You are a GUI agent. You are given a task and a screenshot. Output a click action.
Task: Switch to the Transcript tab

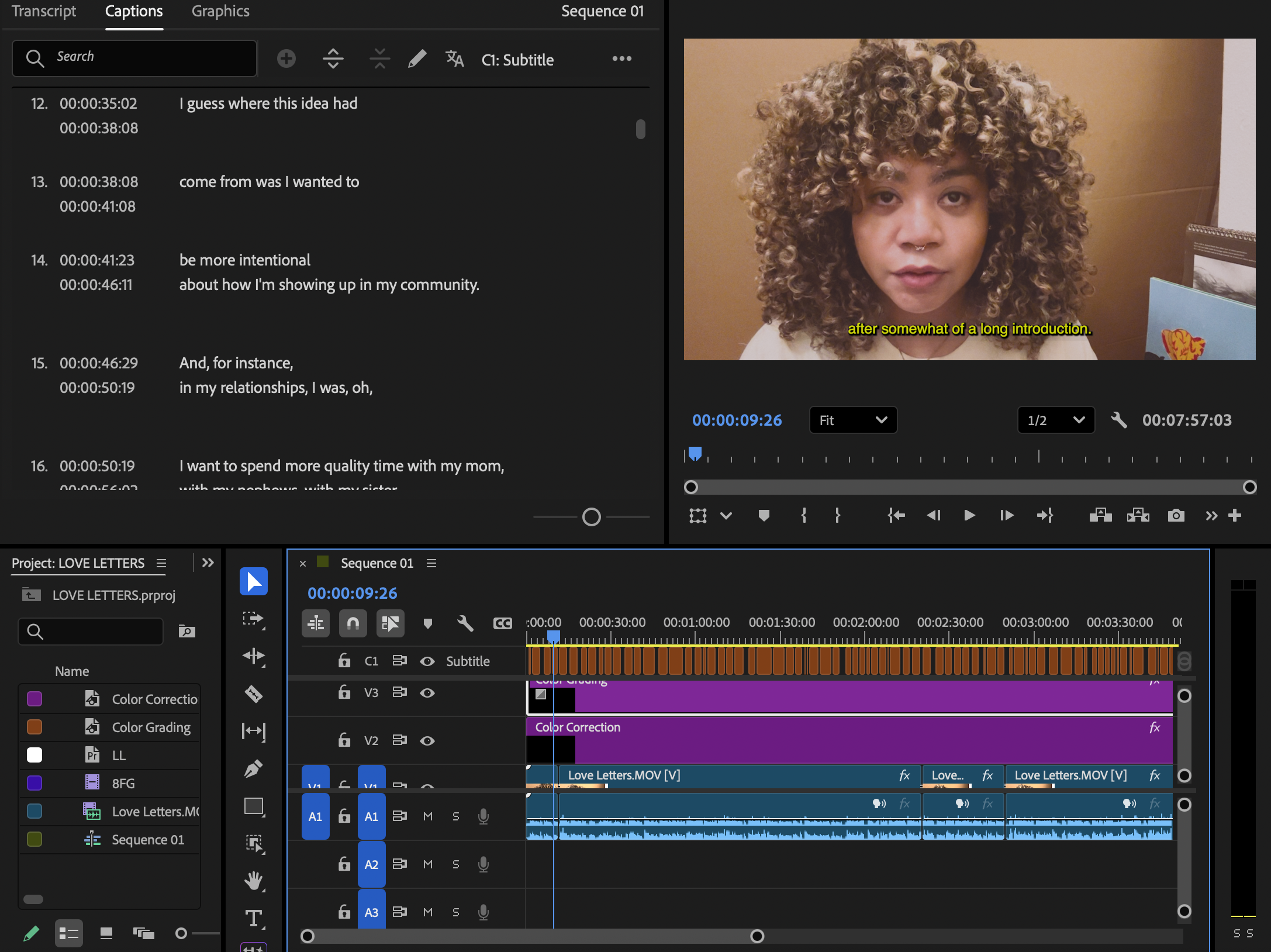[x=44, y=11]
